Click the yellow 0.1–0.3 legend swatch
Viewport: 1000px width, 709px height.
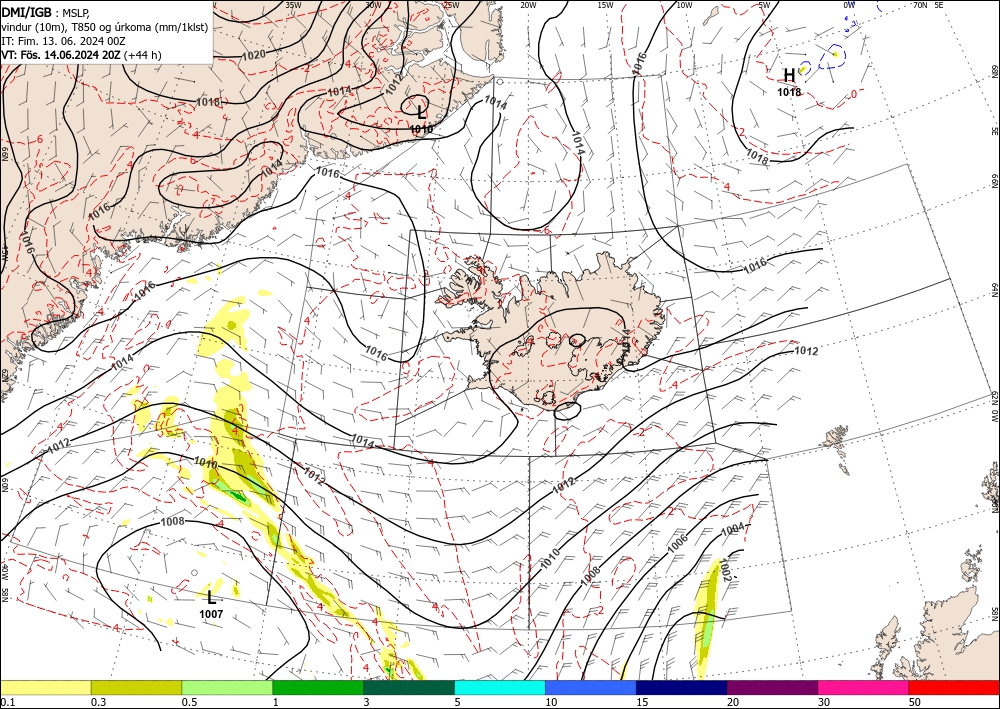[x=45, y=687]
